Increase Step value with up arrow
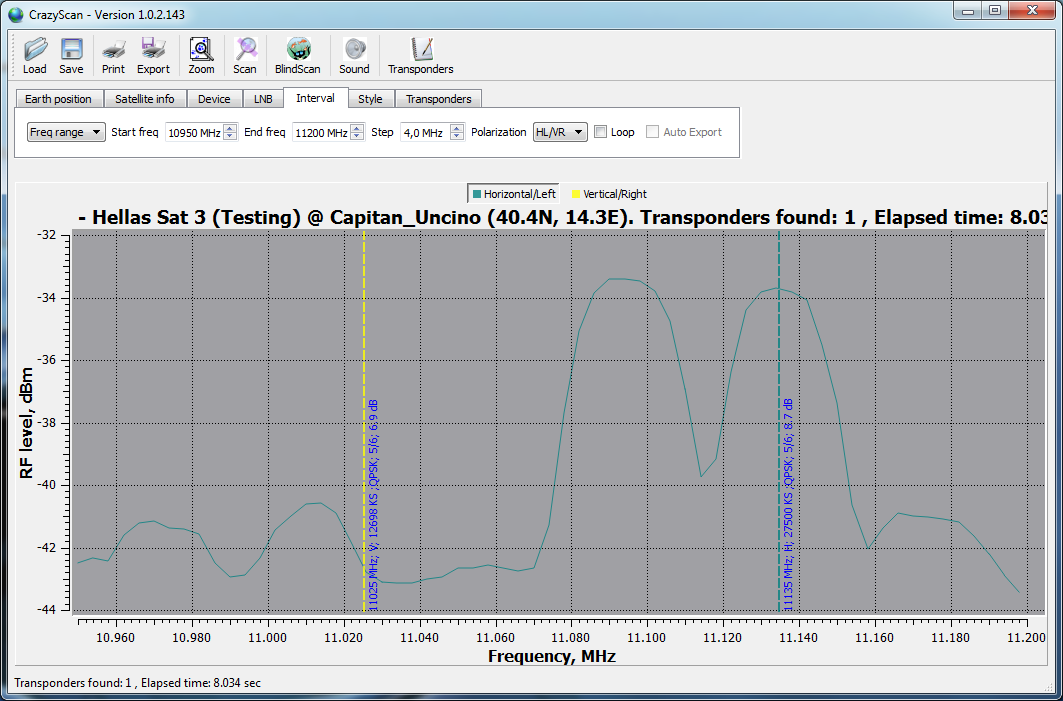Image resolution: width=1063 pixels, height=701 pixels. point(457,127)
